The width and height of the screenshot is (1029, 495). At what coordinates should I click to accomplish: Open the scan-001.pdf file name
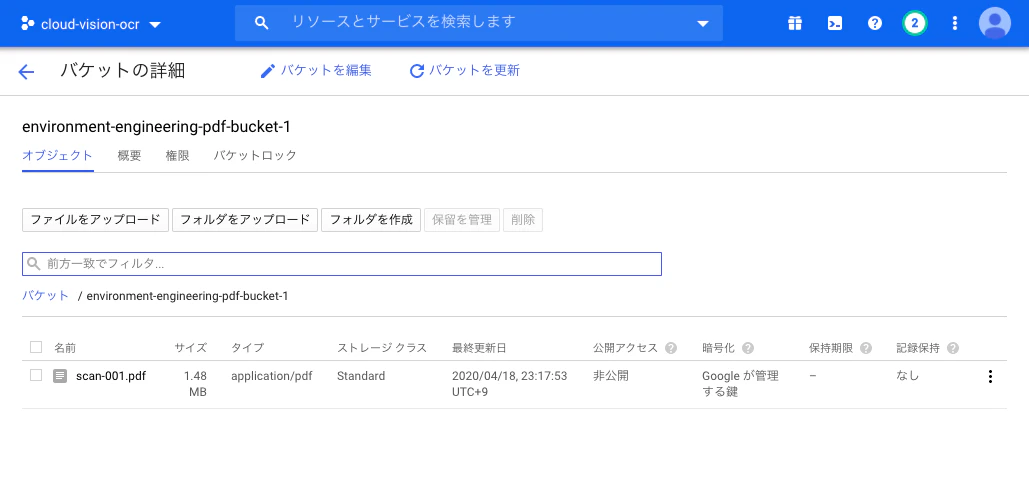pyautogui.click(x=111, y=376)
